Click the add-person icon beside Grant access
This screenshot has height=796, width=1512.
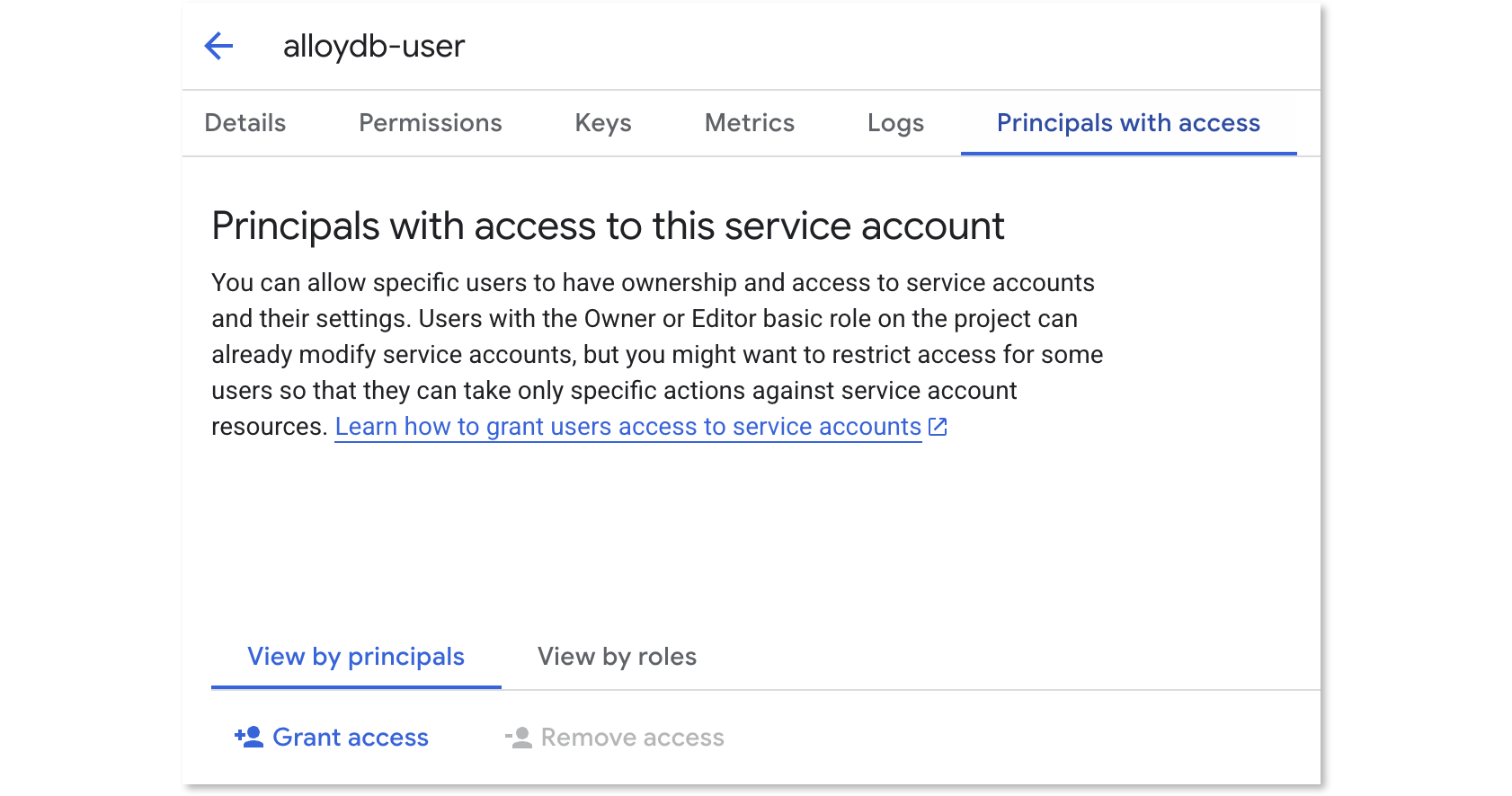[x=248, y=738]
